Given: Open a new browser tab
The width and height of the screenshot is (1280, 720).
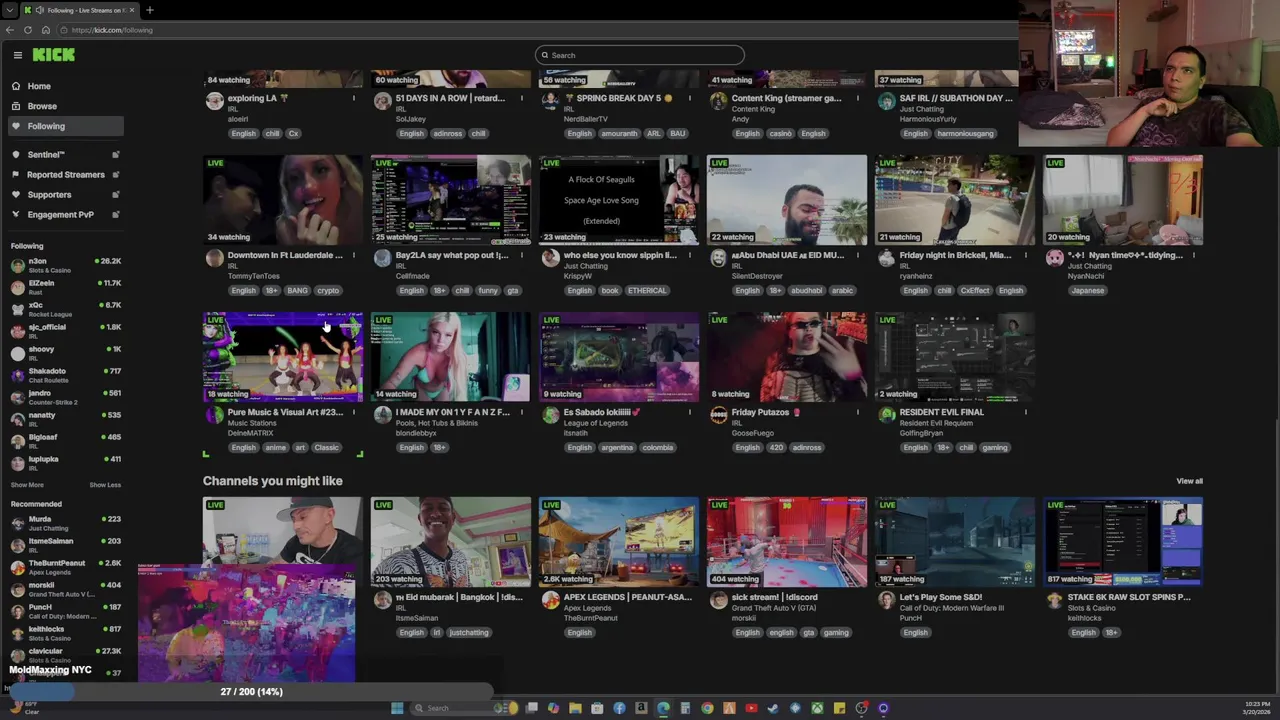Looking at the screenshot, I should tap(150, 10).
